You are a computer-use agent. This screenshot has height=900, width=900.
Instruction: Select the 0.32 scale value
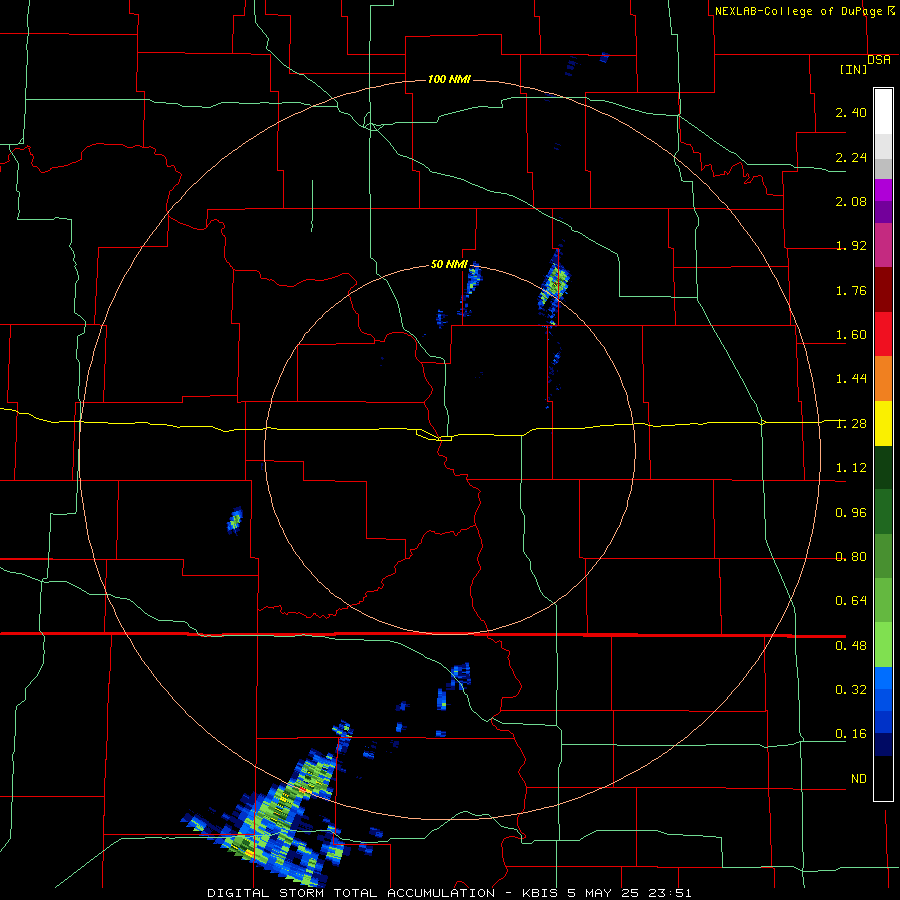(x=851, y=689)
